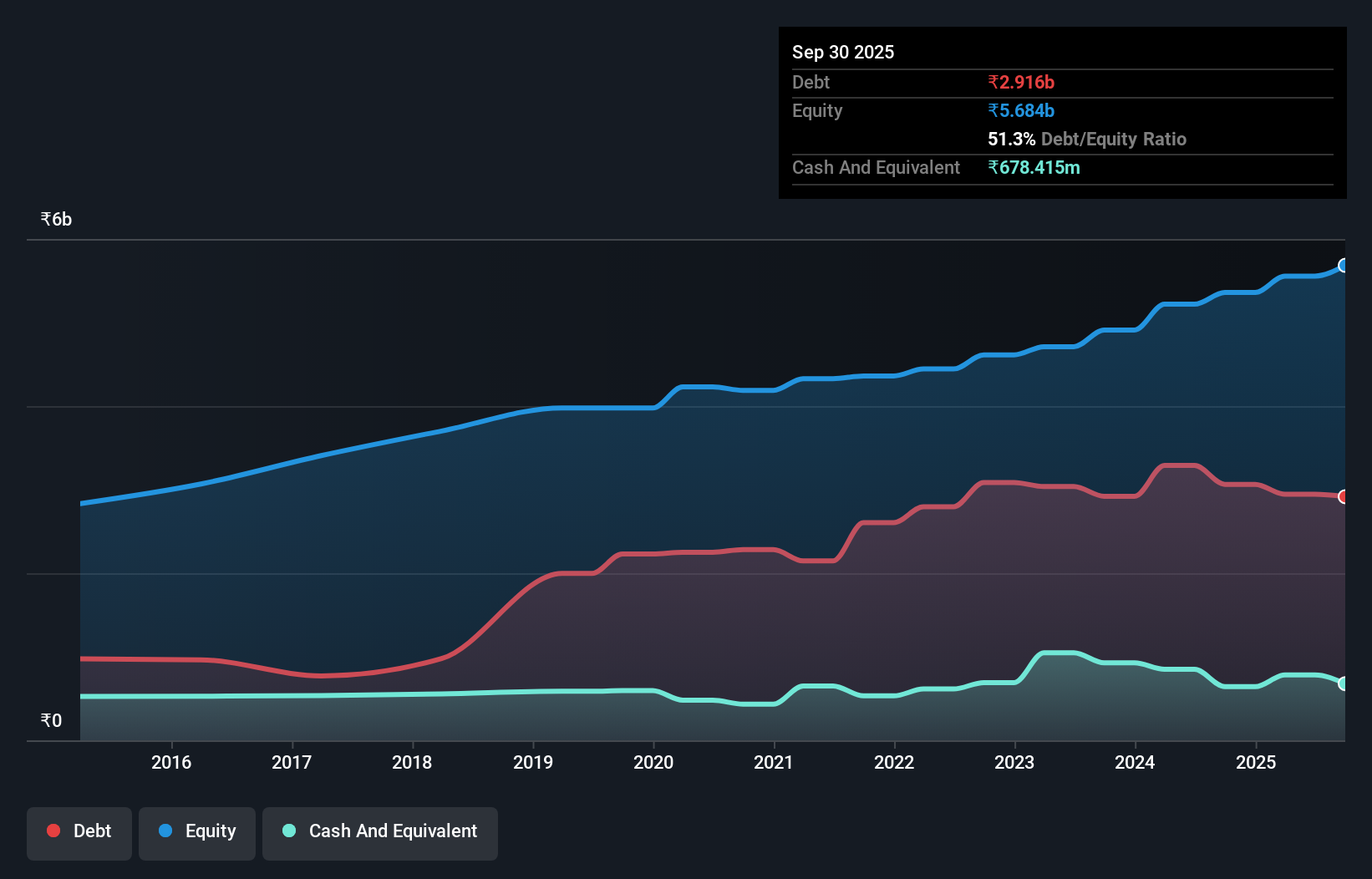Click the 2020 label on the x-axis
This screenshot has width=1372, height=879.
[654, 762]
